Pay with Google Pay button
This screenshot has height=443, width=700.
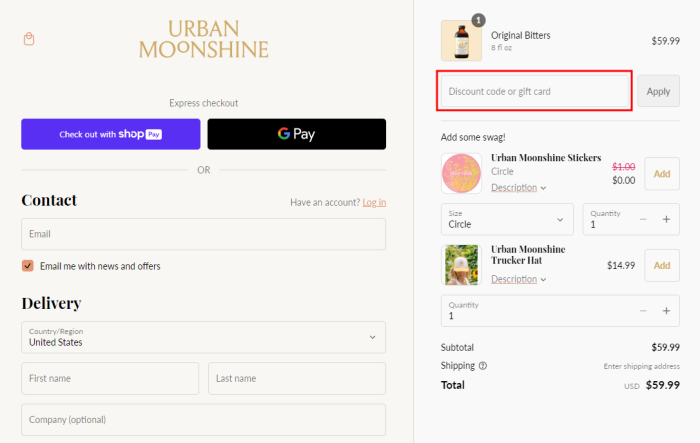[x=296, y=134]
